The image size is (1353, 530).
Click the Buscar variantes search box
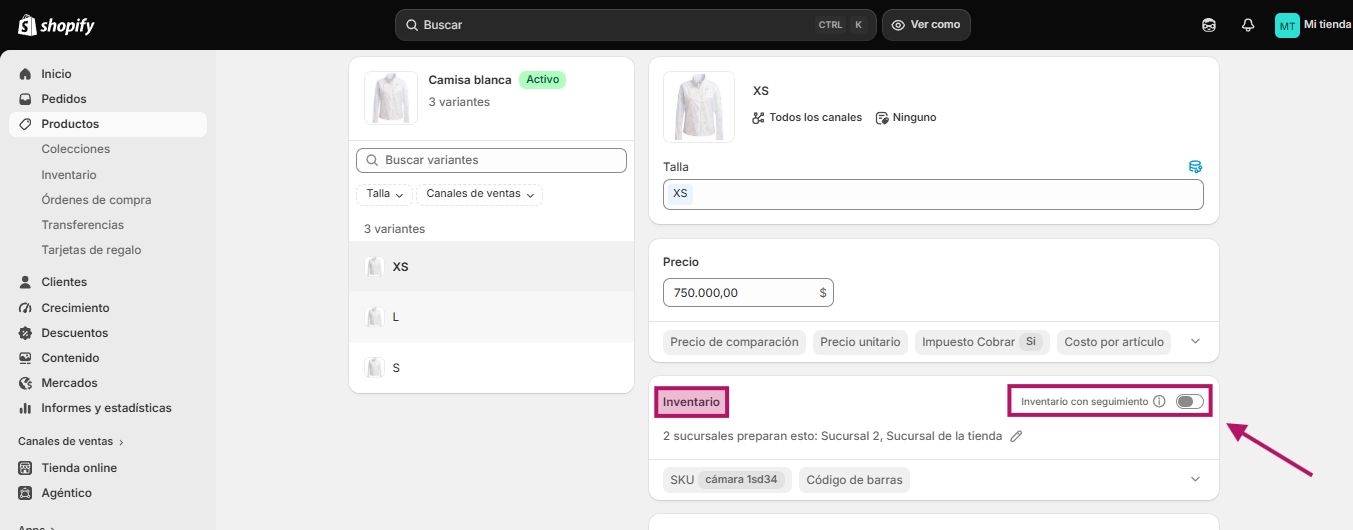pyautogui.click(x=491, y=160)
